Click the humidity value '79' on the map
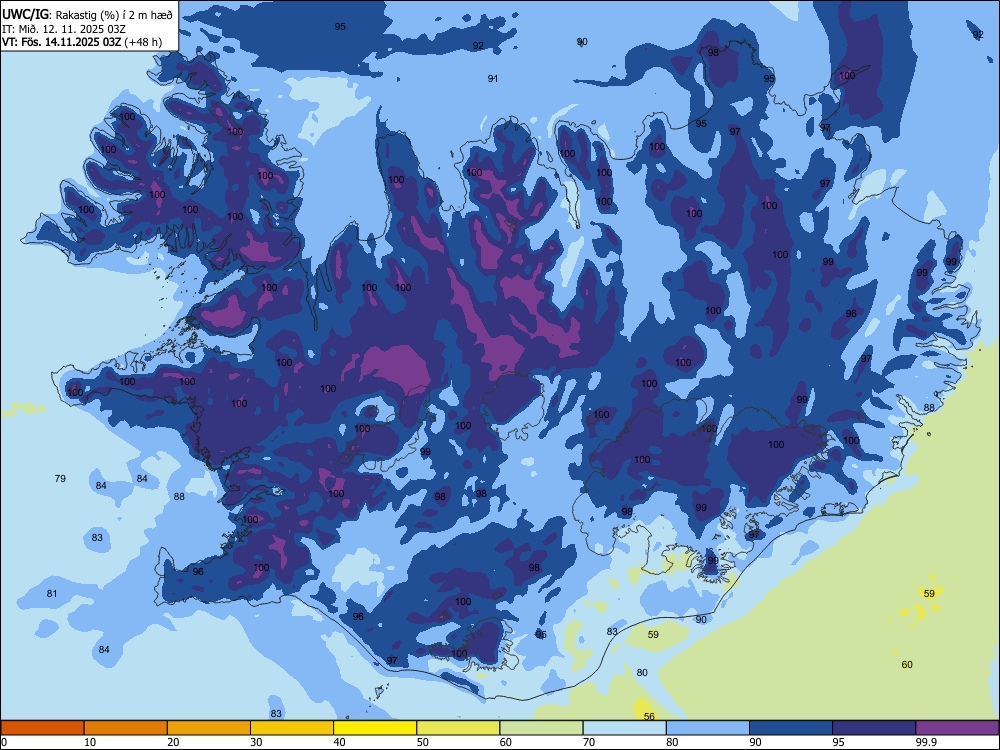 point(60,478)
